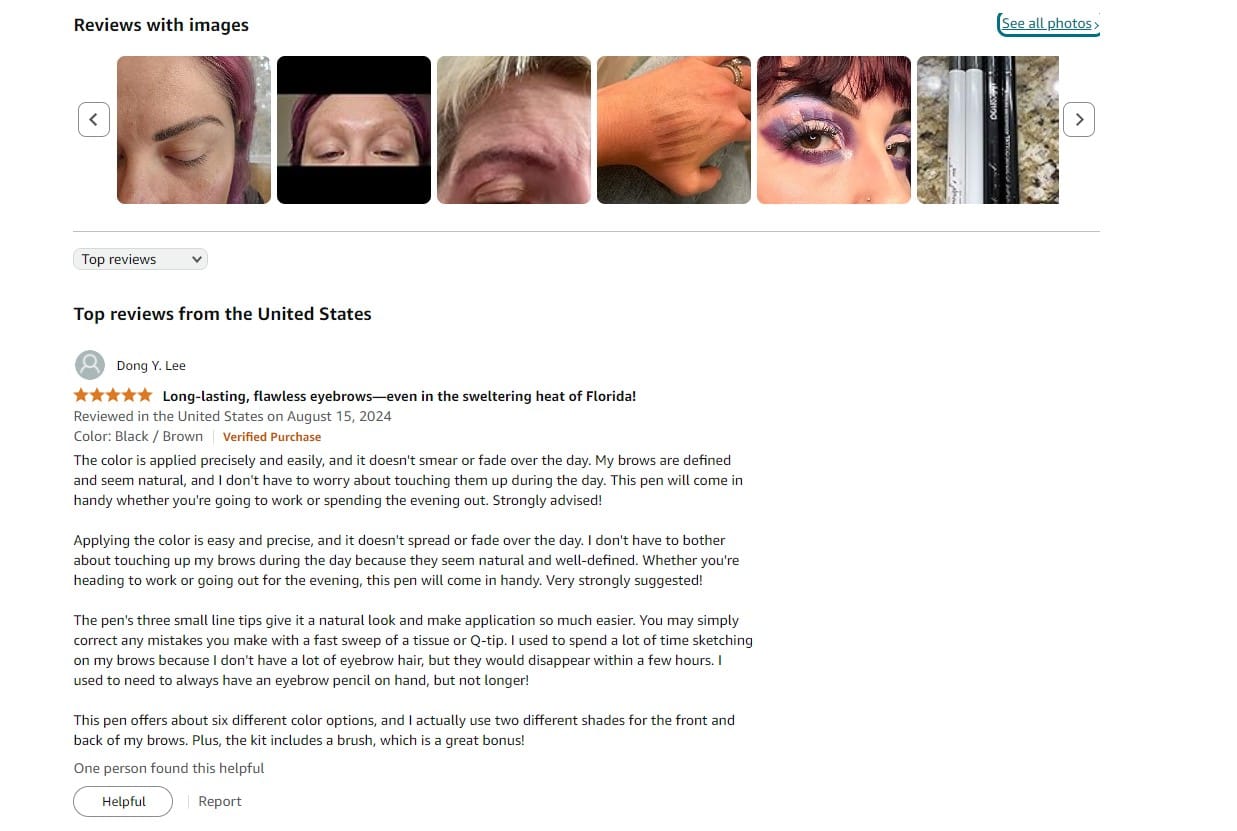1237x831 pixels.
Task: View the purple eyeshadow makeup photo
Action: point(834,130)
